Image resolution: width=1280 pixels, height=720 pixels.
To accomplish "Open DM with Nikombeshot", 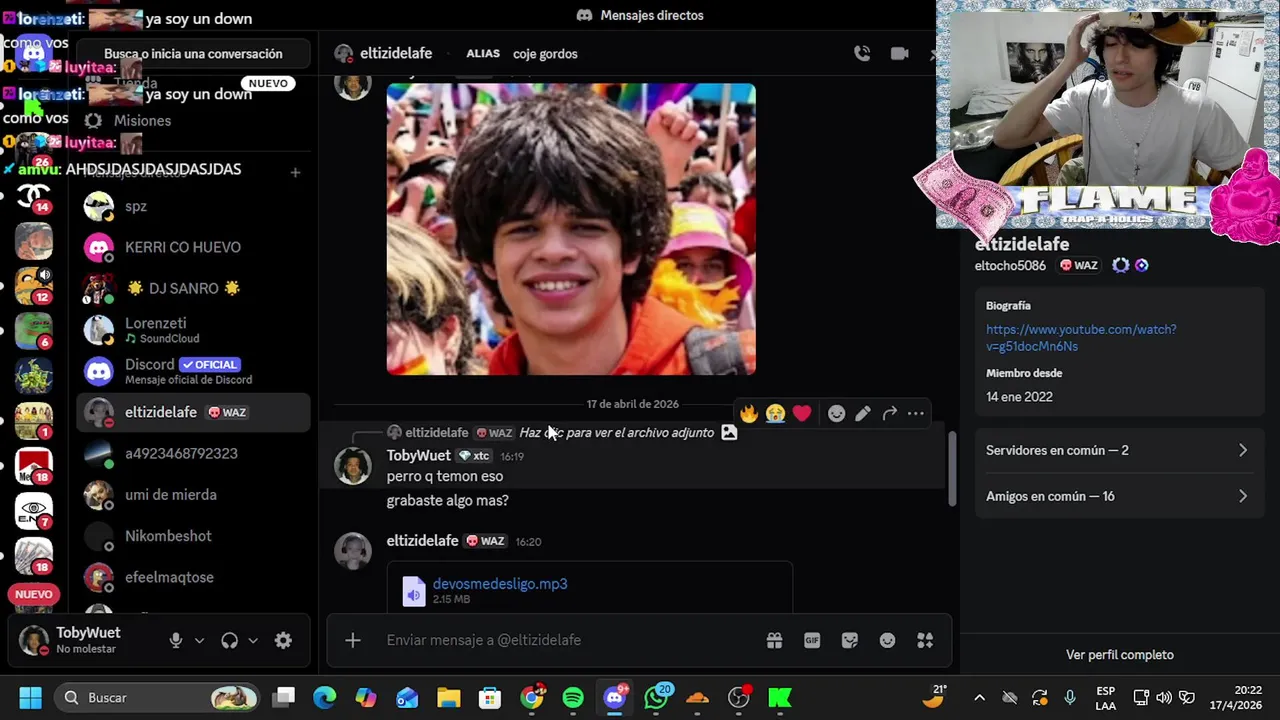I will [x=193, y=536].
